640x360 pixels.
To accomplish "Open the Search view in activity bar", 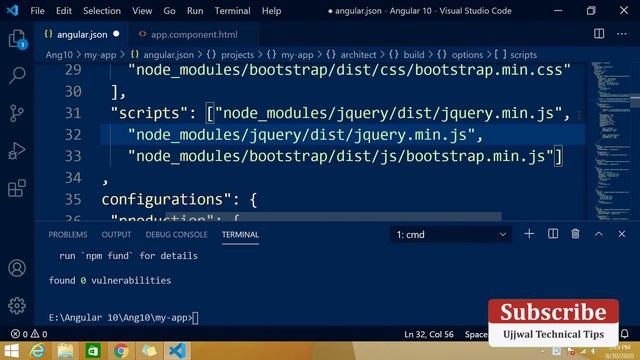I will click(17, 75).
